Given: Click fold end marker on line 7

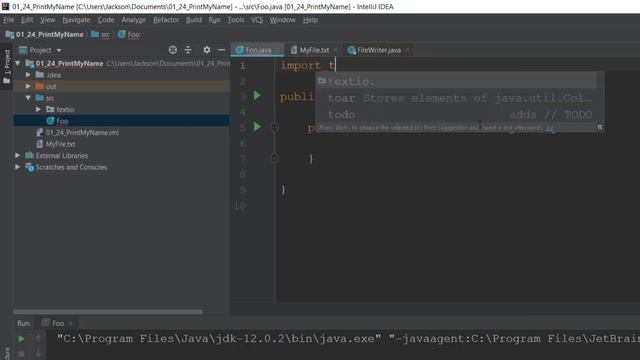Looking at the screenshot, I should coord(275,158).
